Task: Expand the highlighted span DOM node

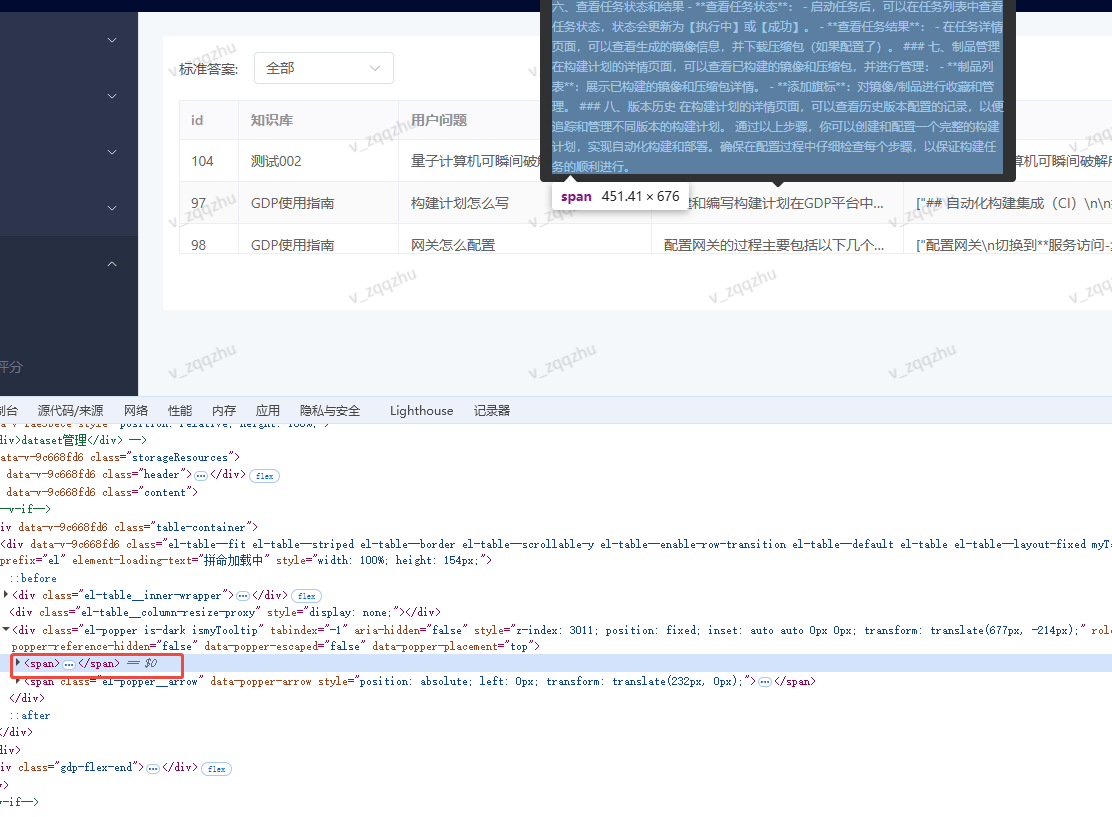Action: [18, 663]
